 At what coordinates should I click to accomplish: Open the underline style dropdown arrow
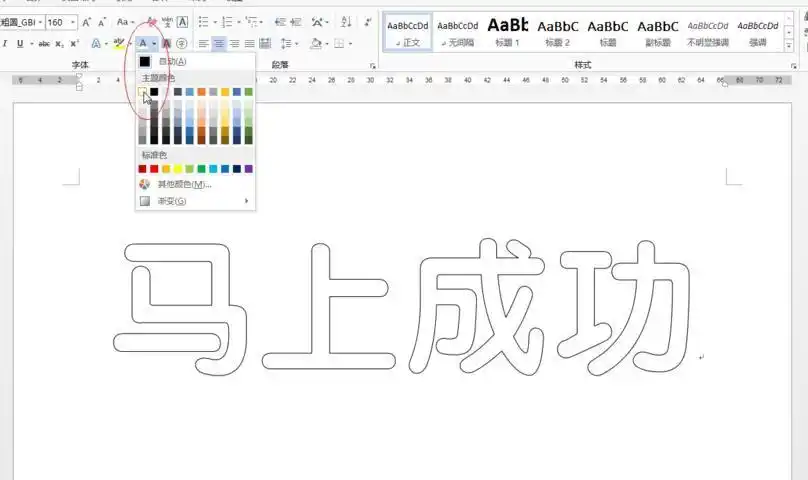point(32,44)
